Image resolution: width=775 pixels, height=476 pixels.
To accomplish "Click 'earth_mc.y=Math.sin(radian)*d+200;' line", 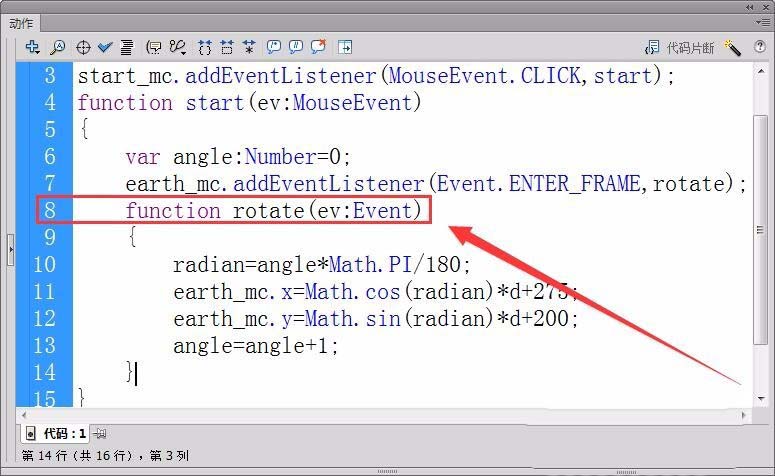I will coord(376,318).
